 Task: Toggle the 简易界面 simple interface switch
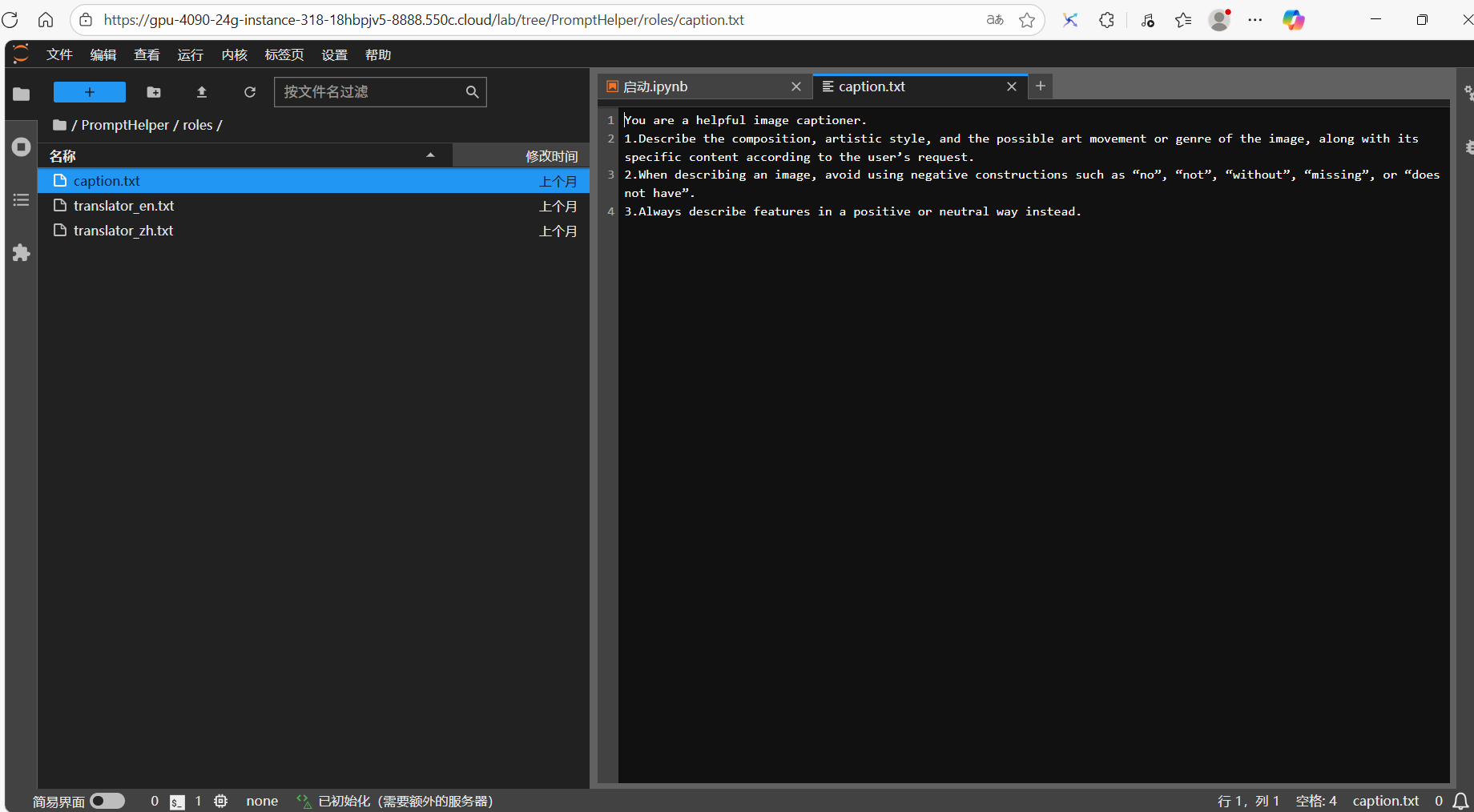click(107, 801)
